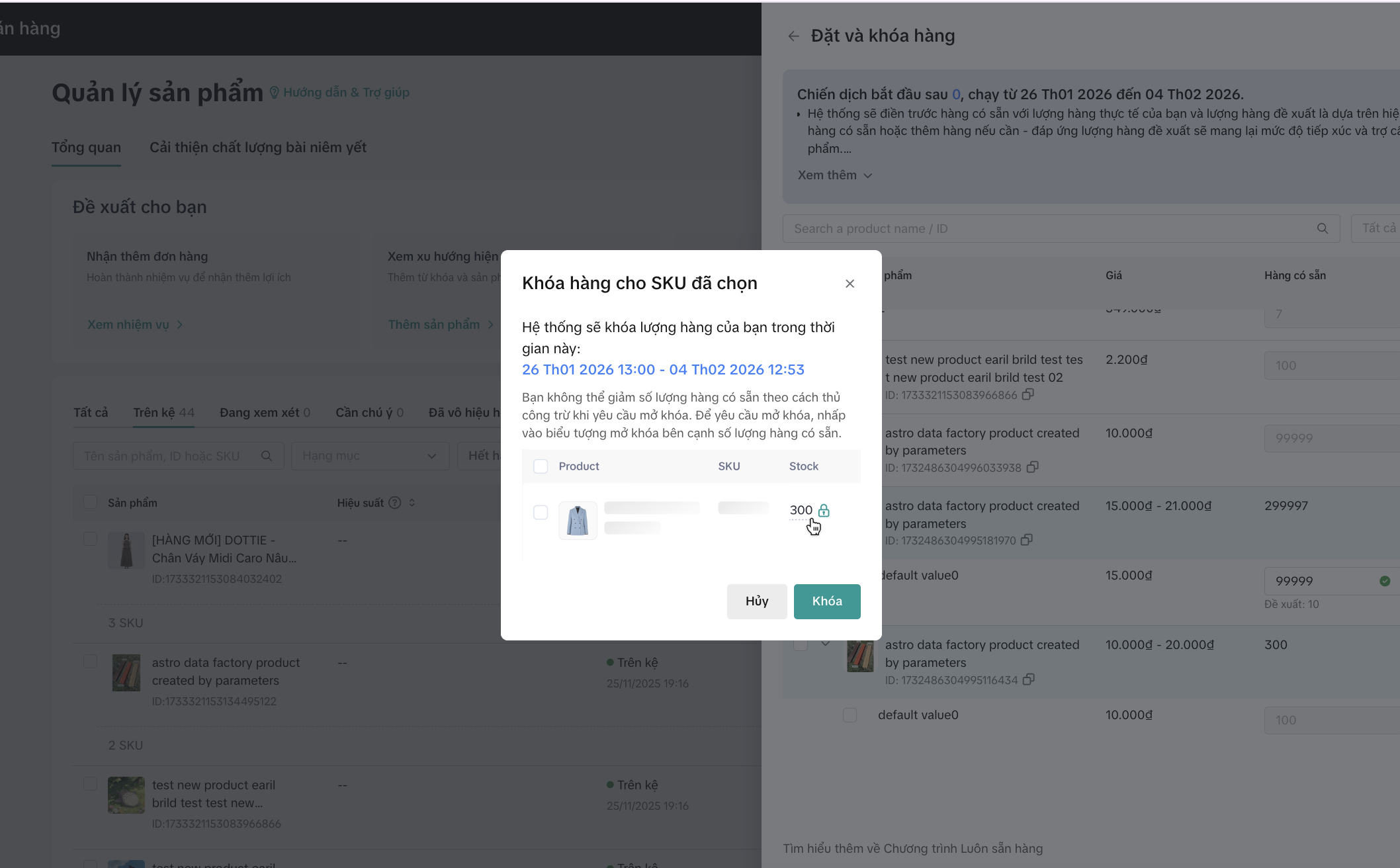
Task: Click back arrow beside Đặt và khóa hàng
Action: [793, 36]
